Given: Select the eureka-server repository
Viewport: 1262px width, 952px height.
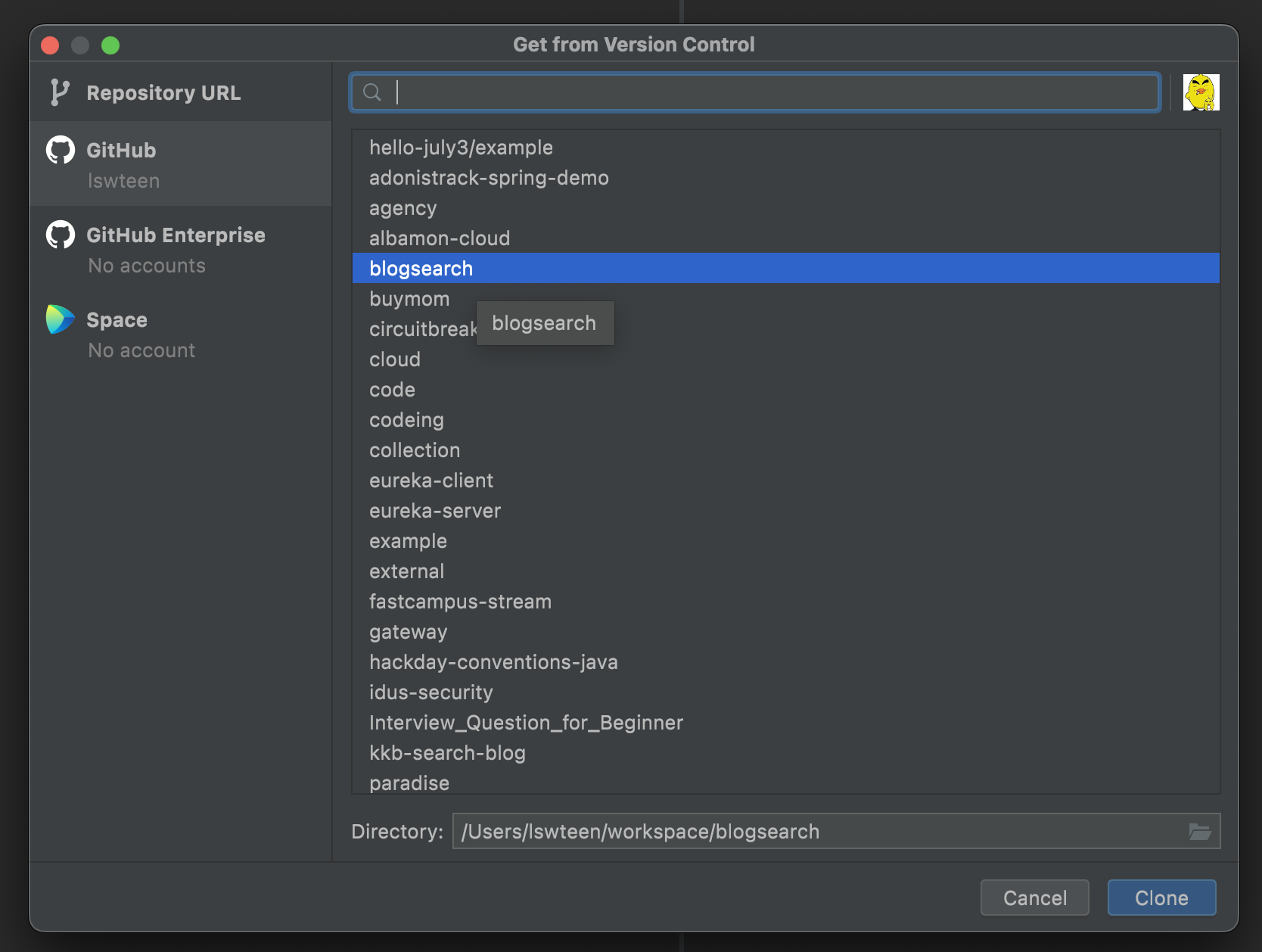Looking at the screenshot, I should pyautogui.click(x=785, y=510).
